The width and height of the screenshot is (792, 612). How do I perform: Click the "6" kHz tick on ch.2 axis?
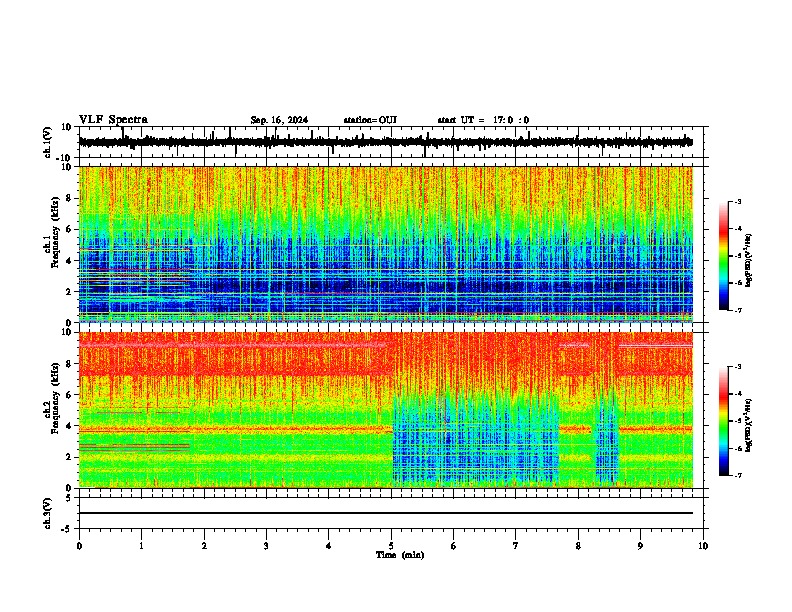click(69, 395)
